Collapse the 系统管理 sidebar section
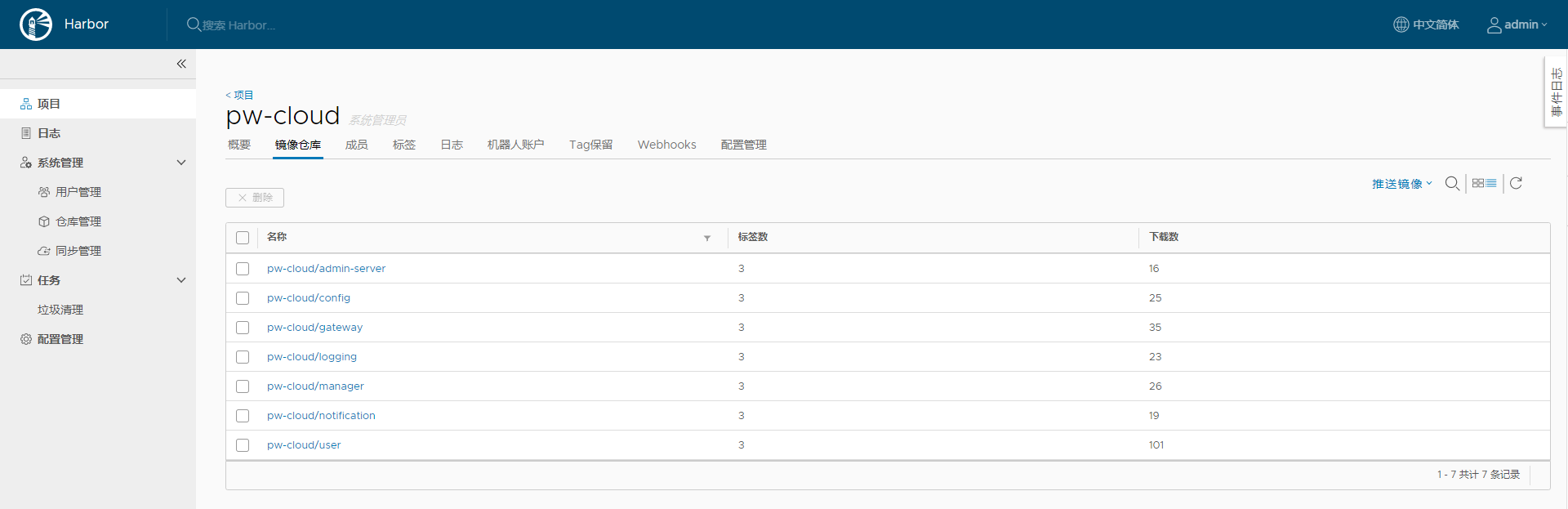Viewport: 1568px width, 509px height. [181, 163]
